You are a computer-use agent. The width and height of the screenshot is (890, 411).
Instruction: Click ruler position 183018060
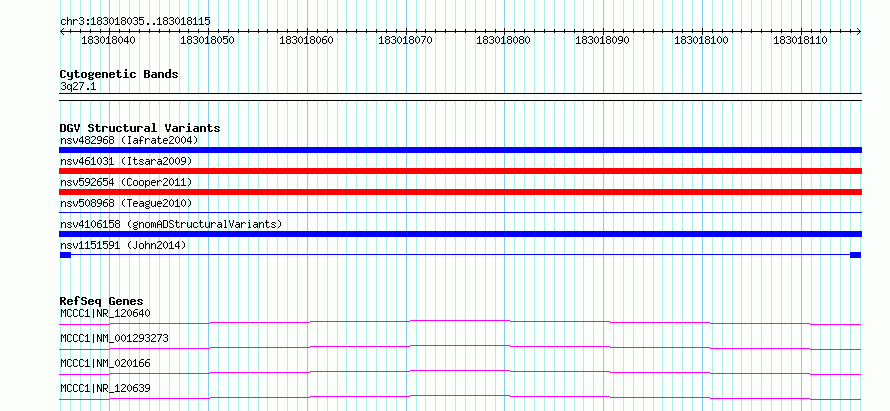tap(307, 40)
